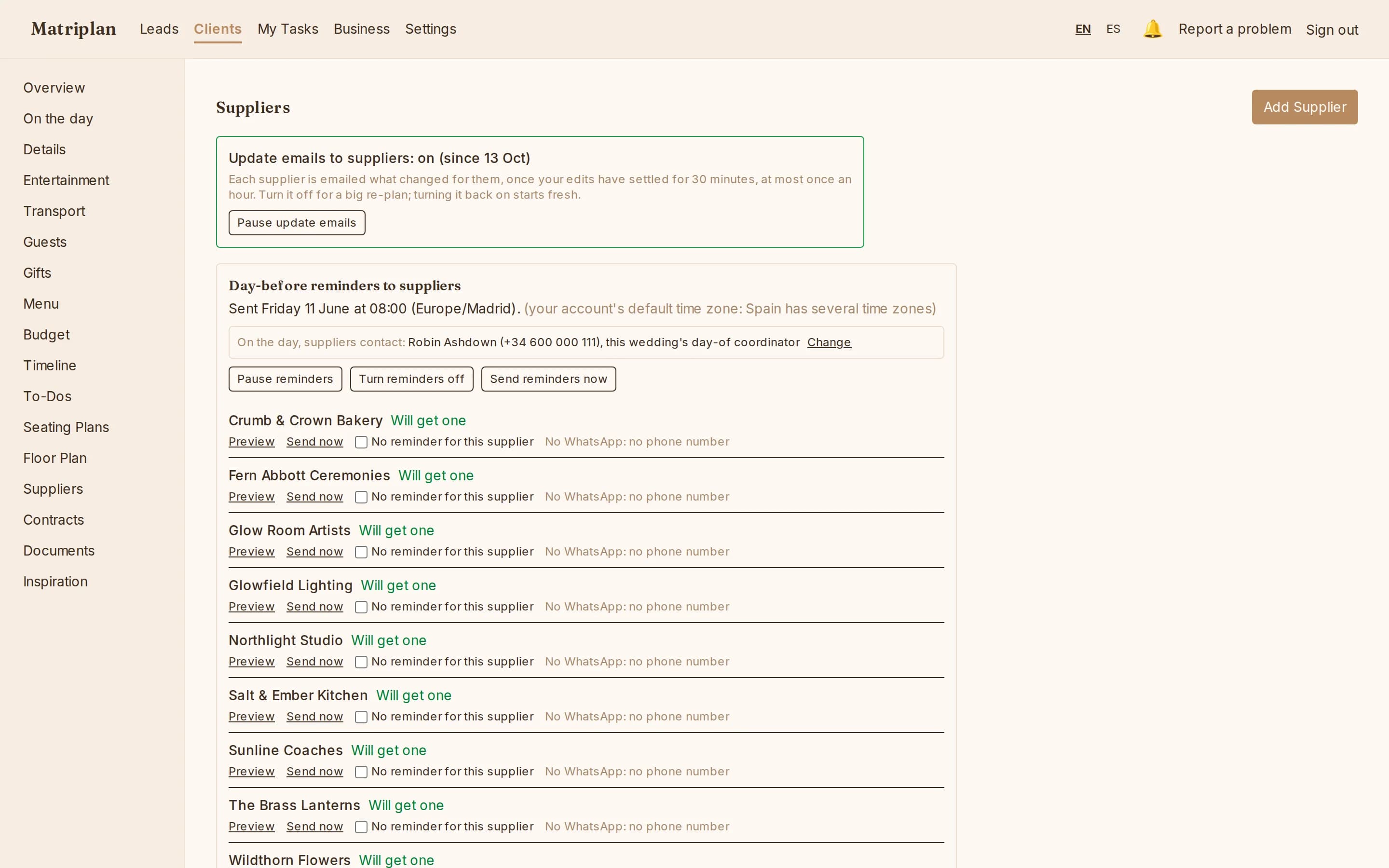
Task: Click the Add Supplier button
Action: pyautogui.click(x=1304, y=107)
